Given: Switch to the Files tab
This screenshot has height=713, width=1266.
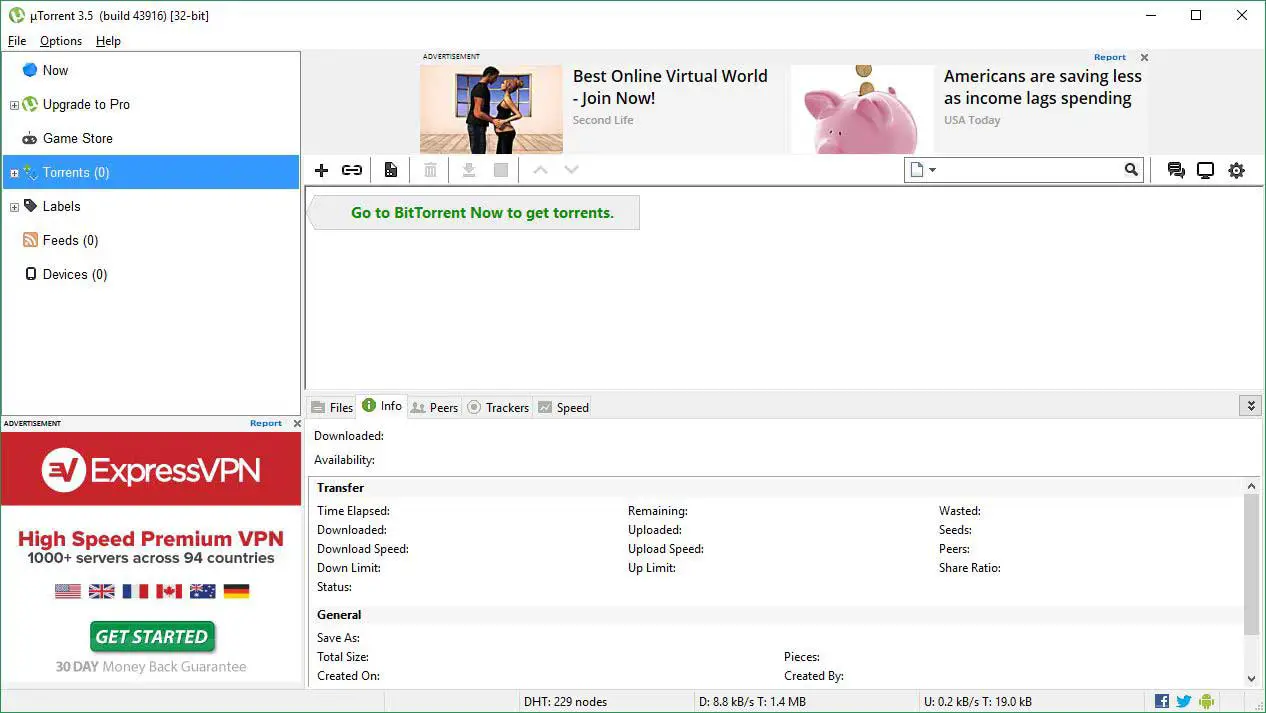Looking at the screenshot, I should click(x=332, y=407).
